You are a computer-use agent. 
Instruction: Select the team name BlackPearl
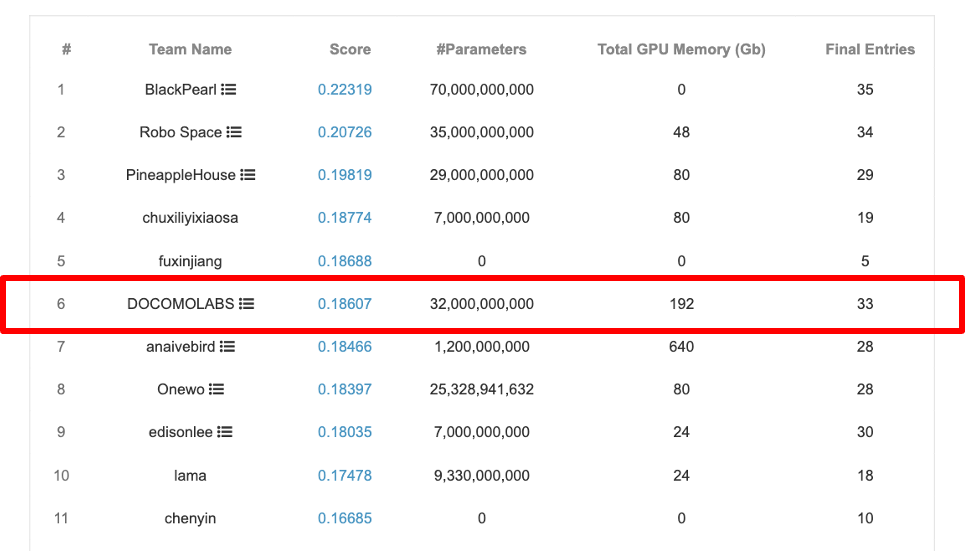pos(181,89)
